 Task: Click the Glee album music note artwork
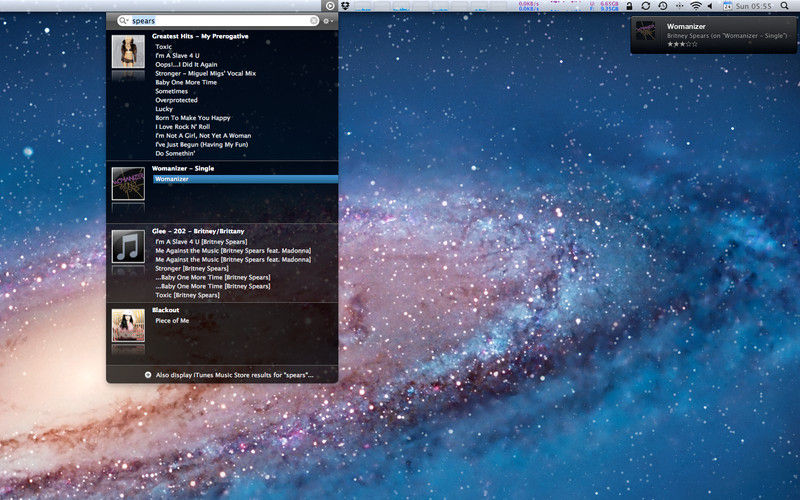click(128, 246)
